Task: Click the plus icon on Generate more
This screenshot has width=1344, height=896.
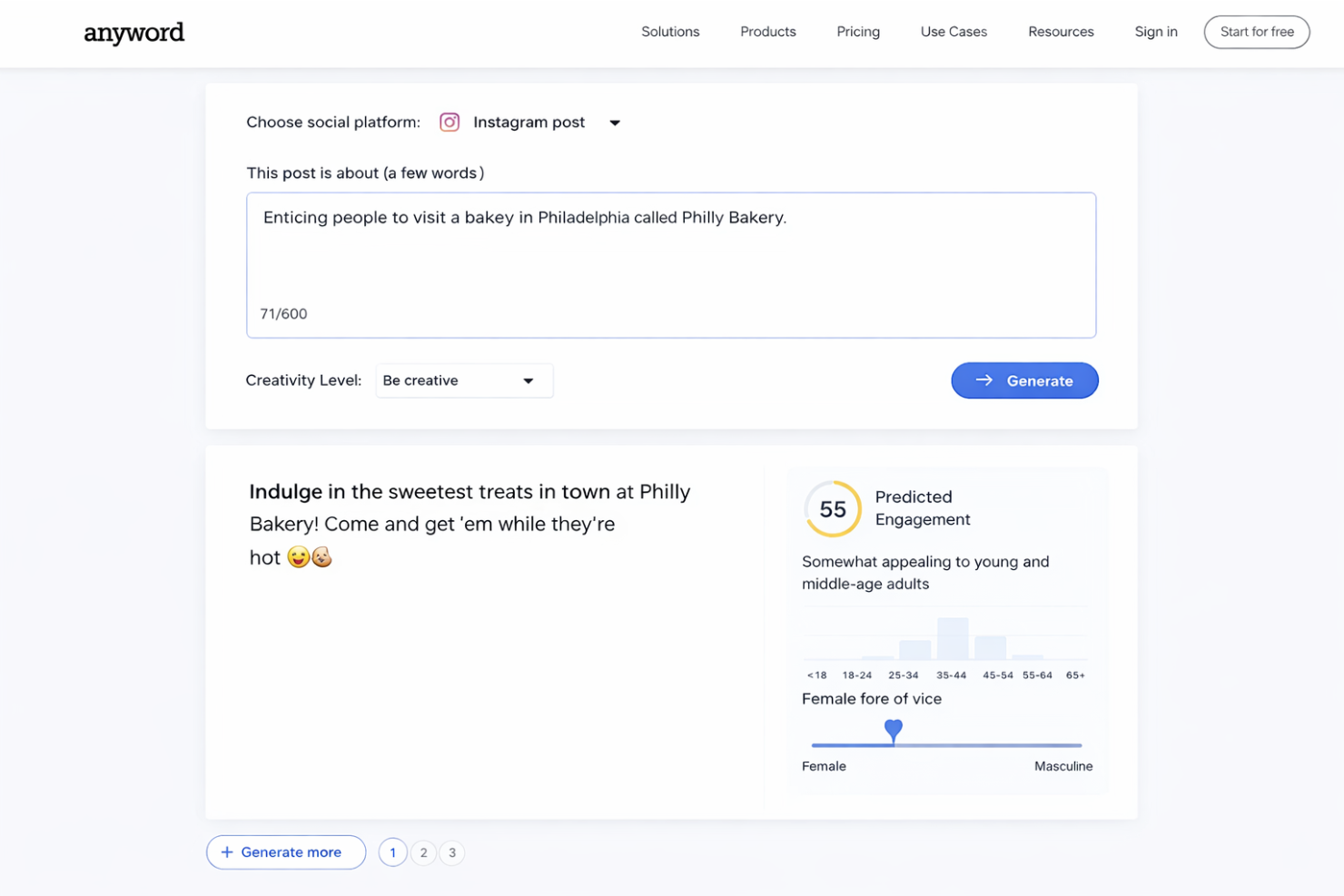Action: click(x=226, y=852)
